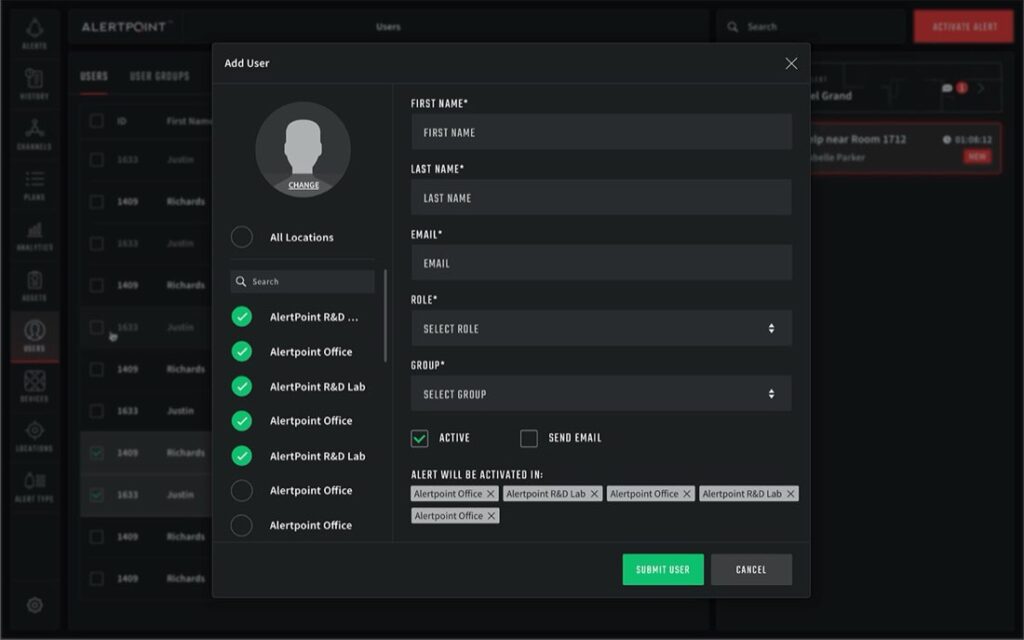This screenshot has width=1024, height=640.
Task: Open the Select Group dropdown
Action: tap(601, 394)
